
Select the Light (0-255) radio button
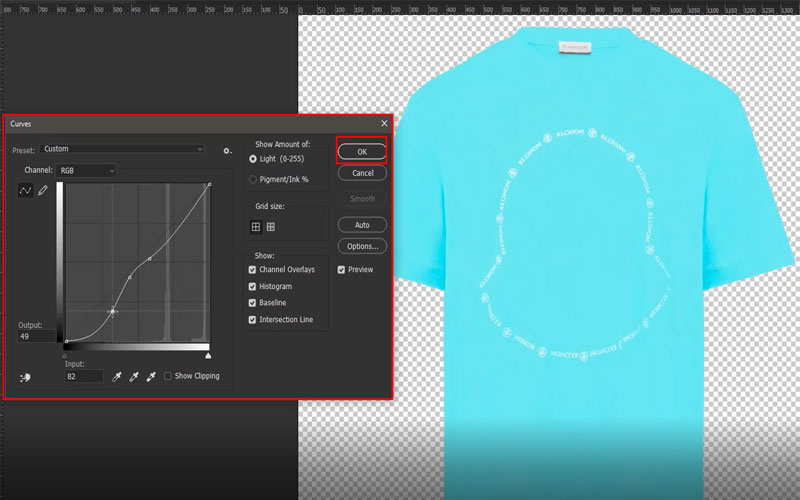(x=253, y=159)
